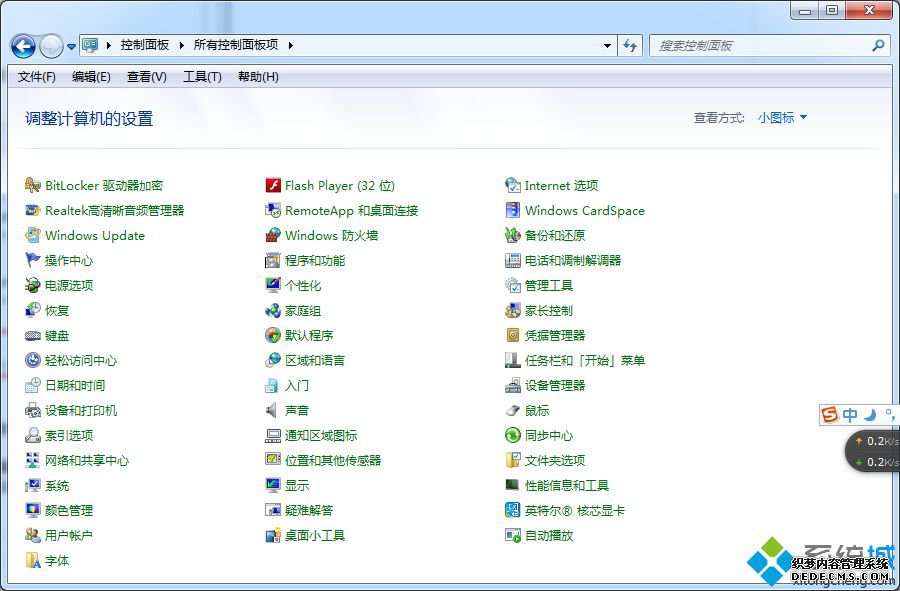The image size is (900, 591).
Task: Open 设备和打印机 printer icon
Action: (33, 410)
